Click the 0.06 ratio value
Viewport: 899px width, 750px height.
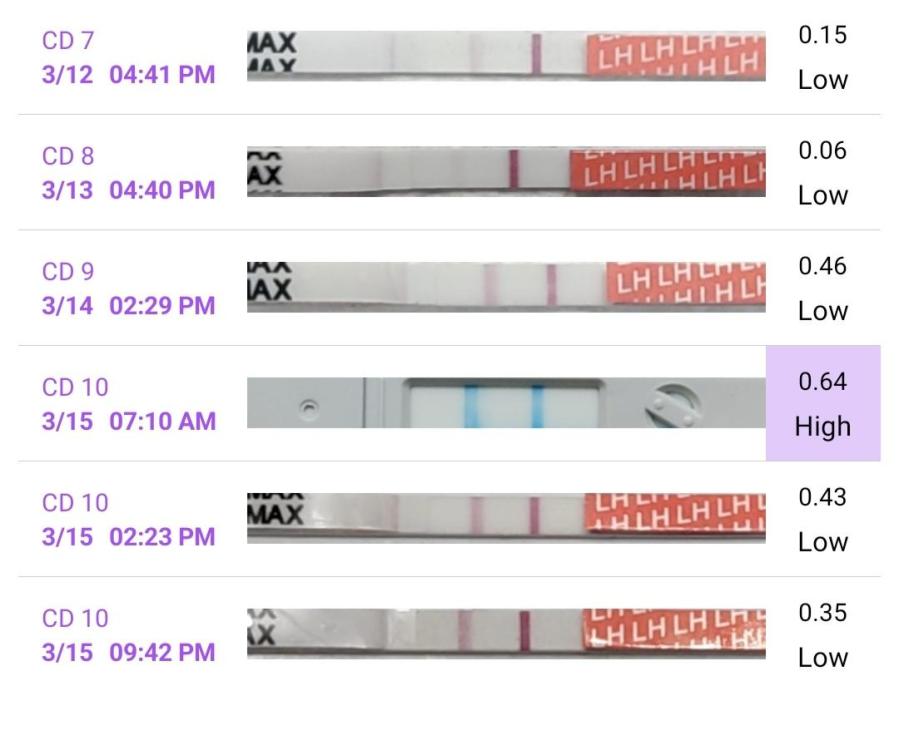[822, 151]
